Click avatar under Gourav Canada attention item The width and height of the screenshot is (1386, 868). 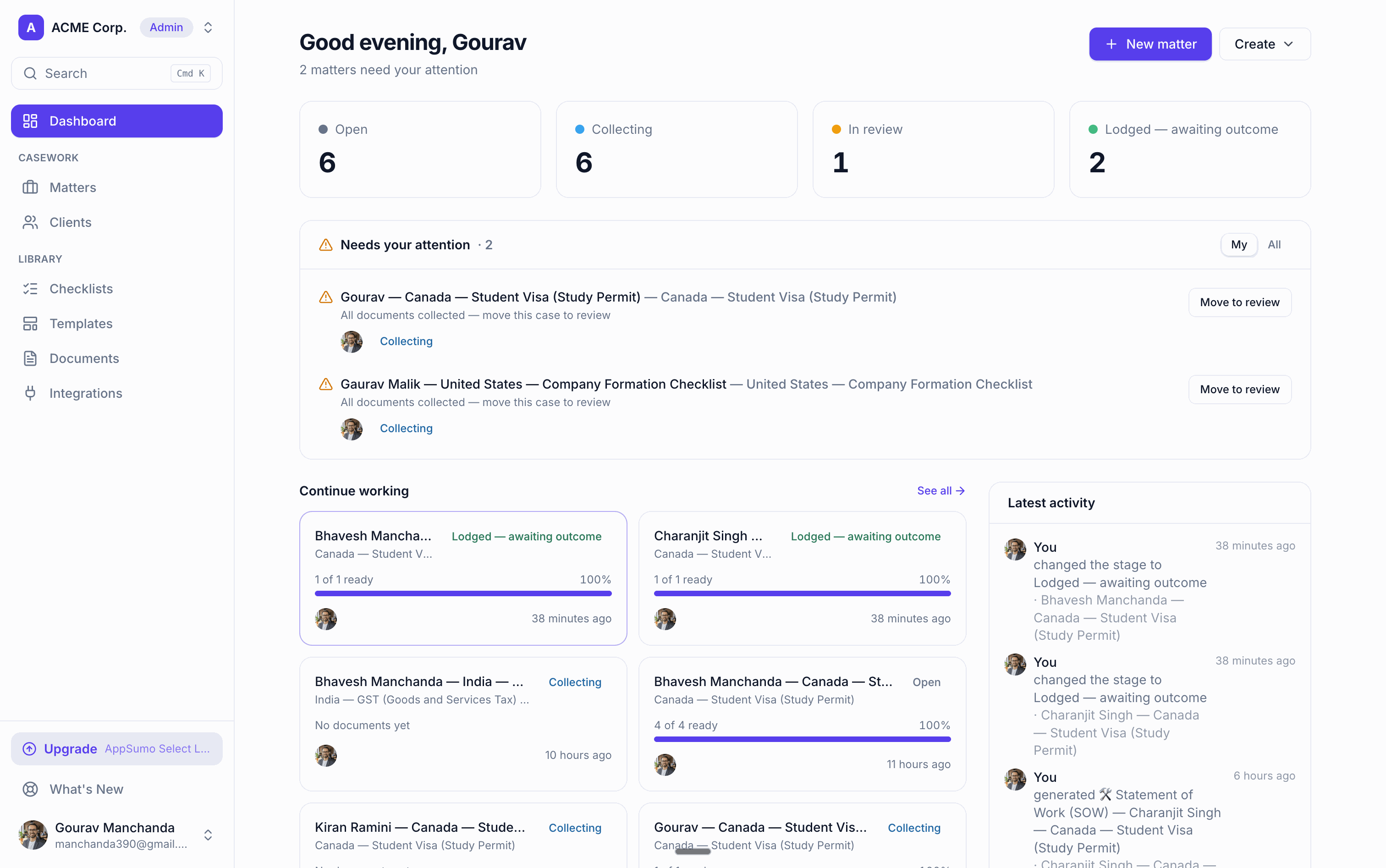click(x=352, y=342)
